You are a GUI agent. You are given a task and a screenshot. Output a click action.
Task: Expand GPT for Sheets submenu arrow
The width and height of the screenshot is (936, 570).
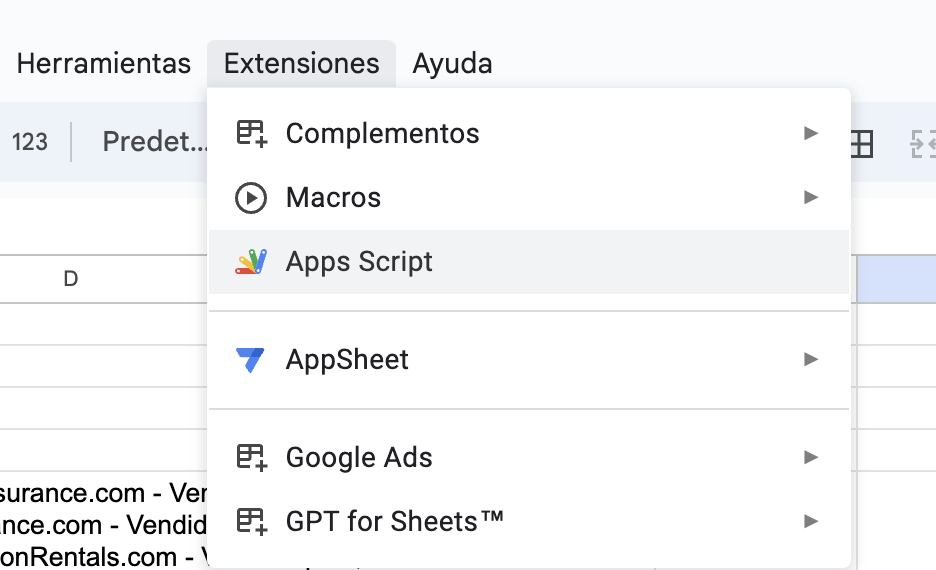(x=811, y=522)
